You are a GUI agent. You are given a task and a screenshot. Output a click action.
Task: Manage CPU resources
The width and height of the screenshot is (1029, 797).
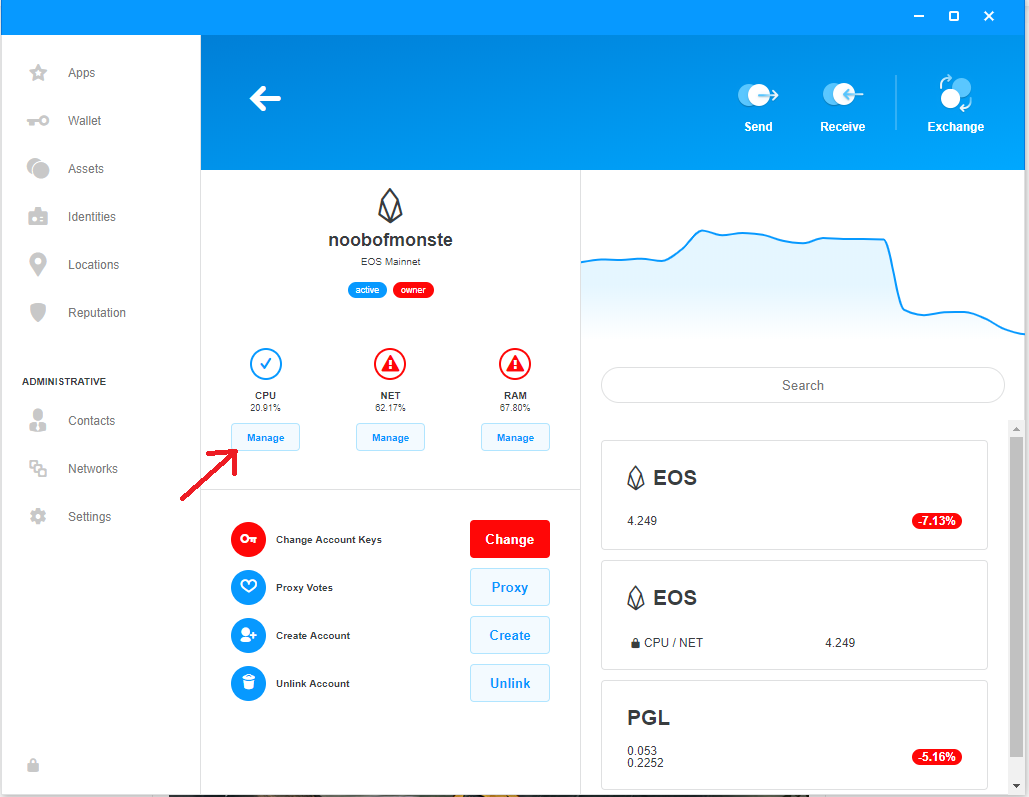coord(266,437)
